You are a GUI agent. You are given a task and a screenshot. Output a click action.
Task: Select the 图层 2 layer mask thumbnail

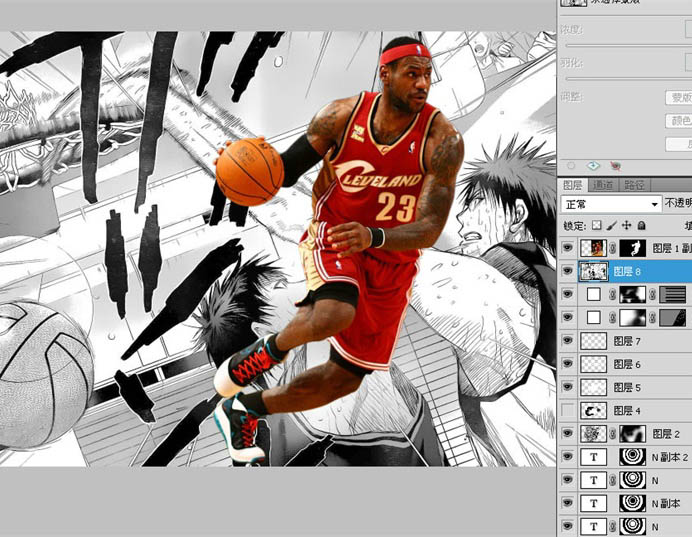632,434
